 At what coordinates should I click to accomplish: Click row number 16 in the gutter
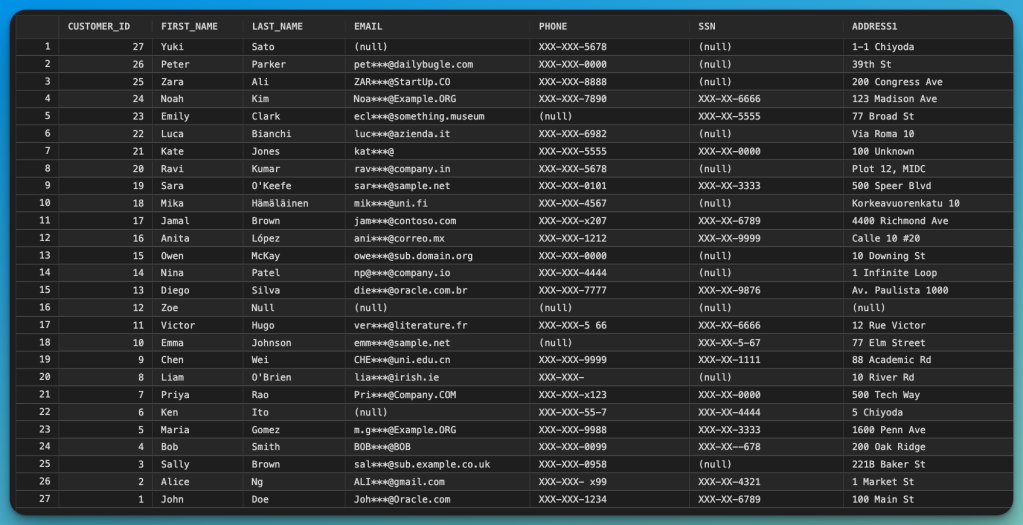coord(45,308)
